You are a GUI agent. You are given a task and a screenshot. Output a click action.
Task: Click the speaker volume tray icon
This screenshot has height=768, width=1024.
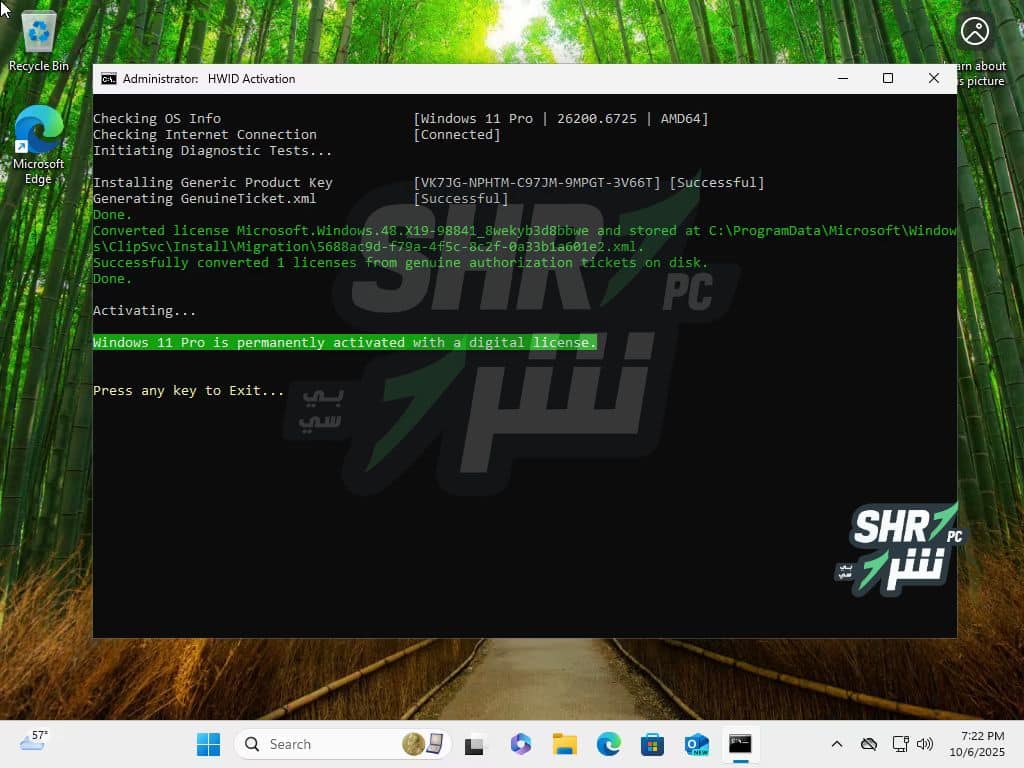pos(925,744)
